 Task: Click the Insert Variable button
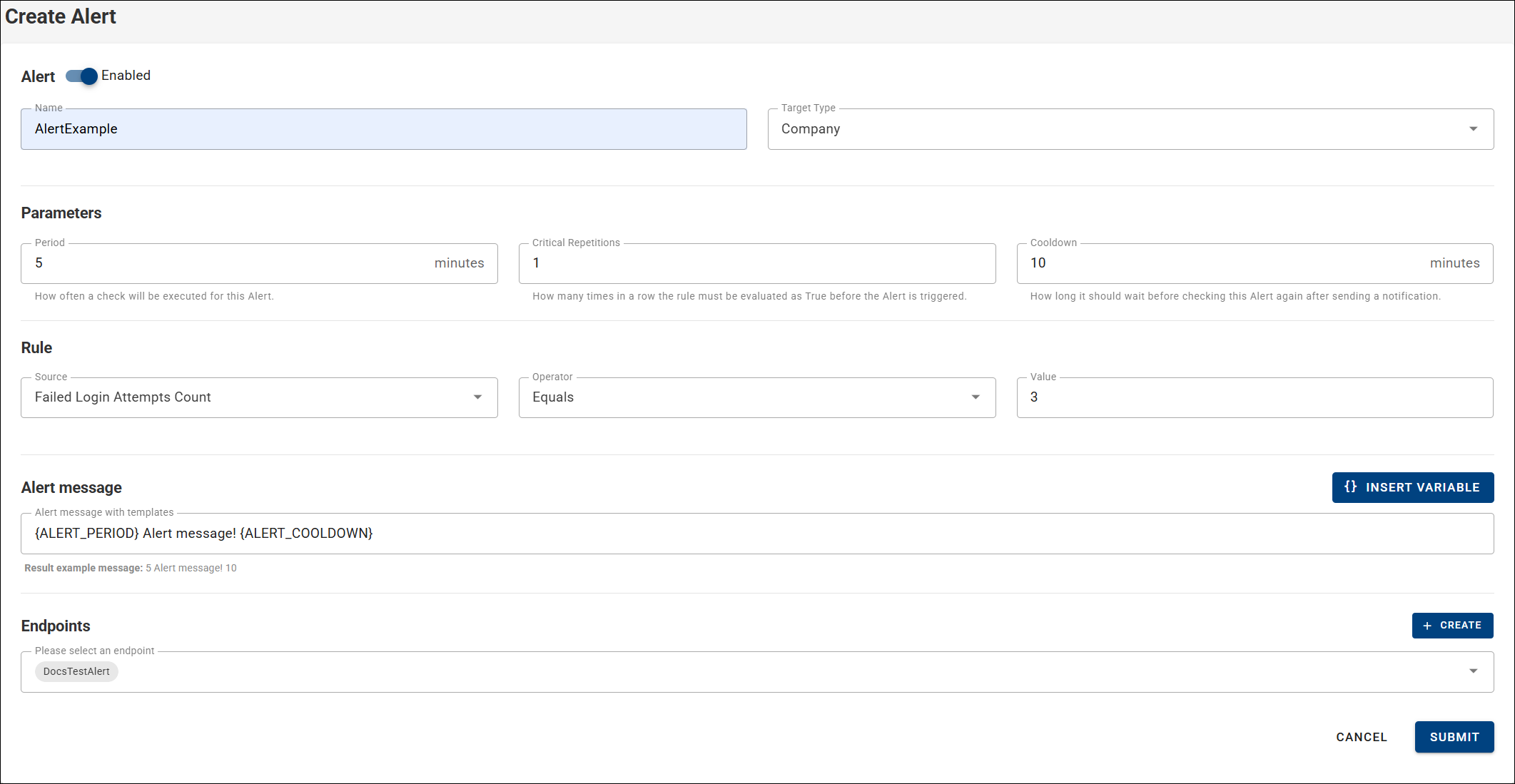(x=1412, y=487)
